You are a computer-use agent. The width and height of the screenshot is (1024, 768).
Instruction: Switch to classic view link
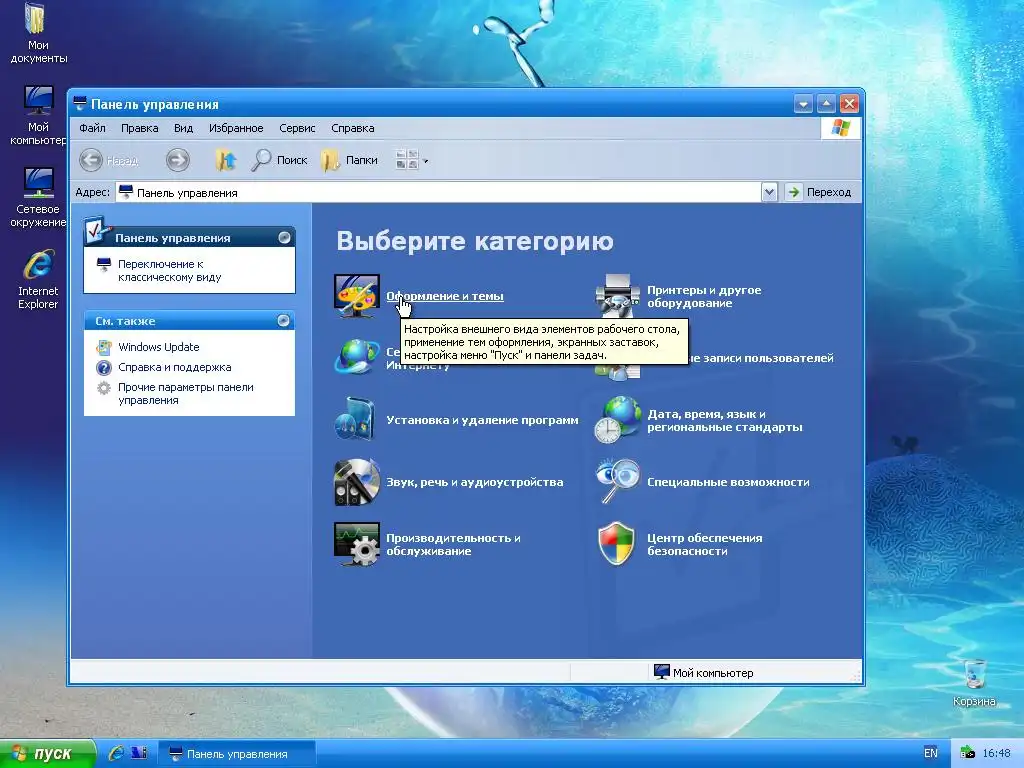[x=170, y=270]
